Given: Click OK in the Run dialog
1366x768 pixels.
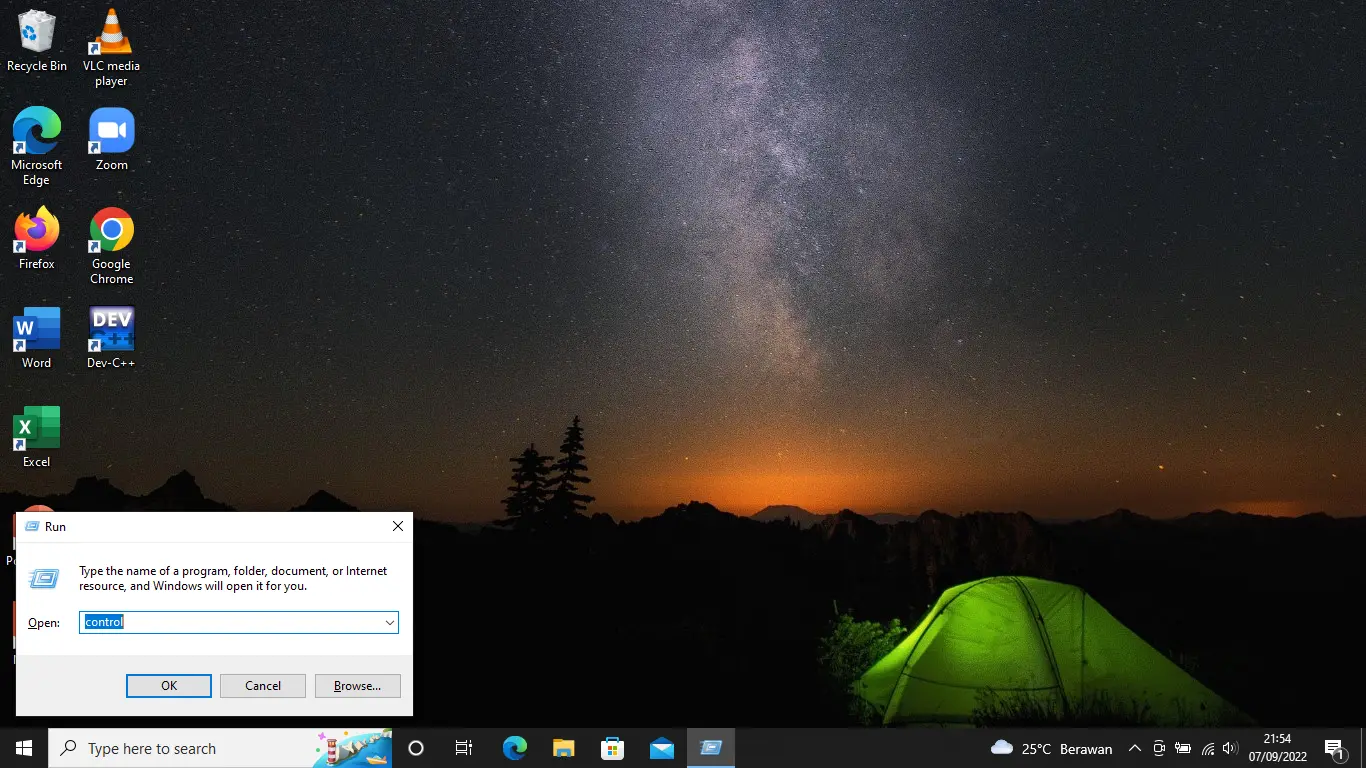Looking at the screenshot, I should 169,686.
